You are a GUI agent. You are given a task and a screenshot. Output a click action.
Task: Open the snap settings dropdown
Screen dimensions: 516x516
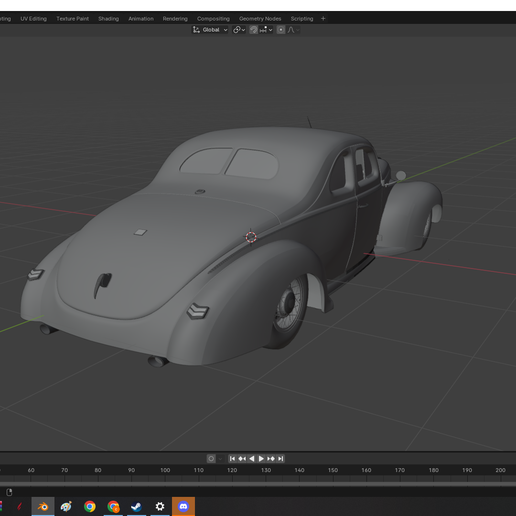tap(266, 30)
